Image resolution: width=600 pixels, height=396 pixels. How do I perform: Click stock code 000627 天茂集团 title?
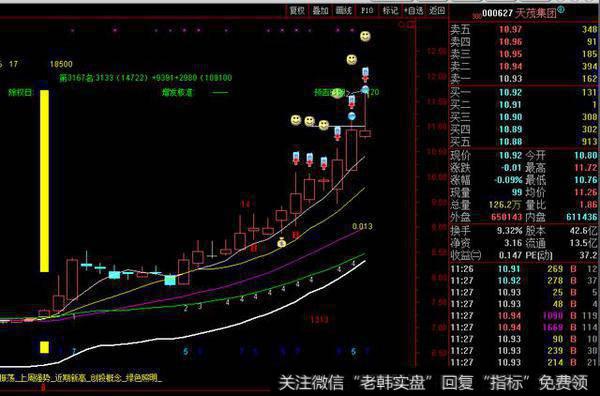pyautogui.click(x=519, y=13)
